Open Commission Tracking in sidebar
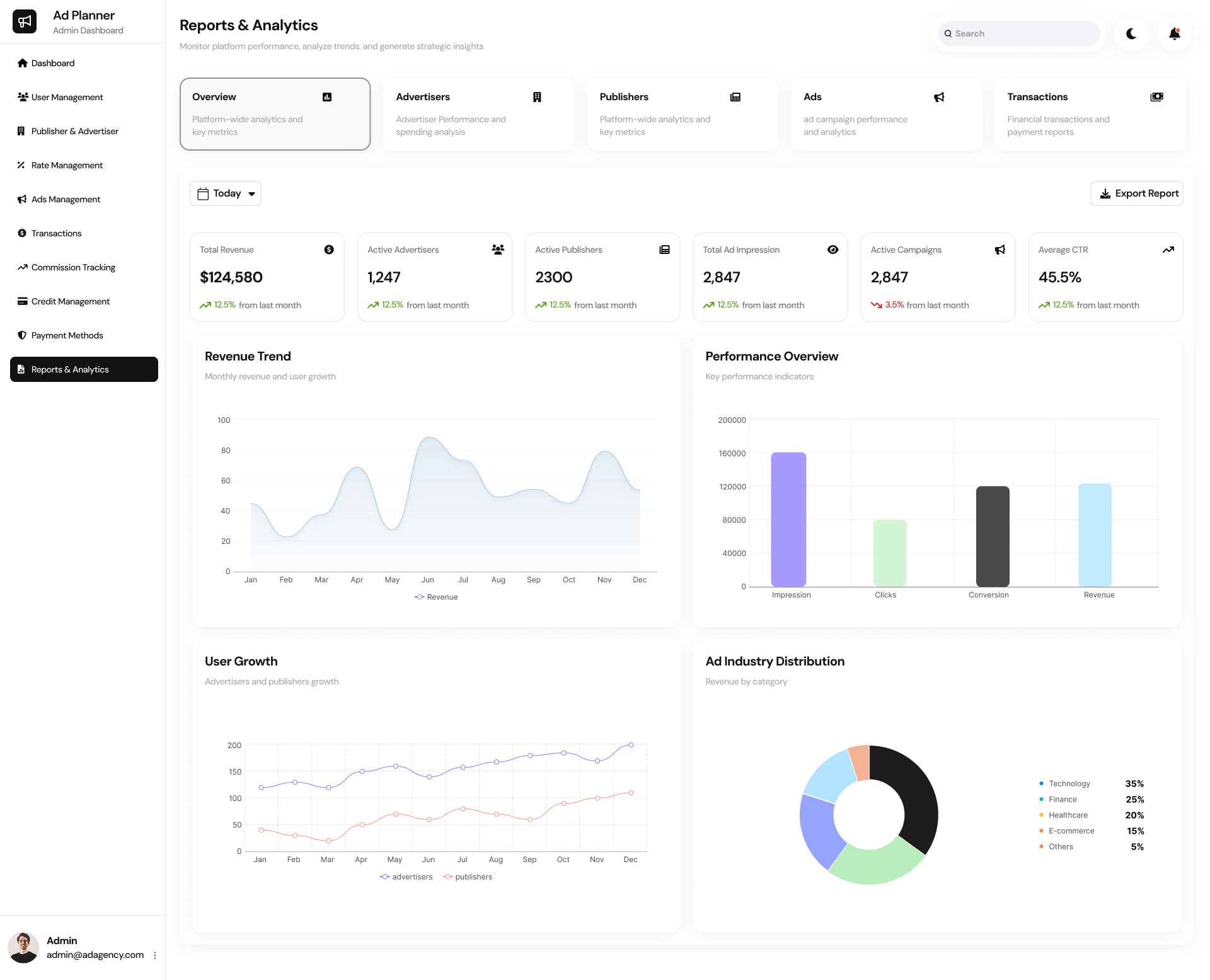The height and width of the screenshot is (980, 1210). pyautogui.click(x=73, y=267)
